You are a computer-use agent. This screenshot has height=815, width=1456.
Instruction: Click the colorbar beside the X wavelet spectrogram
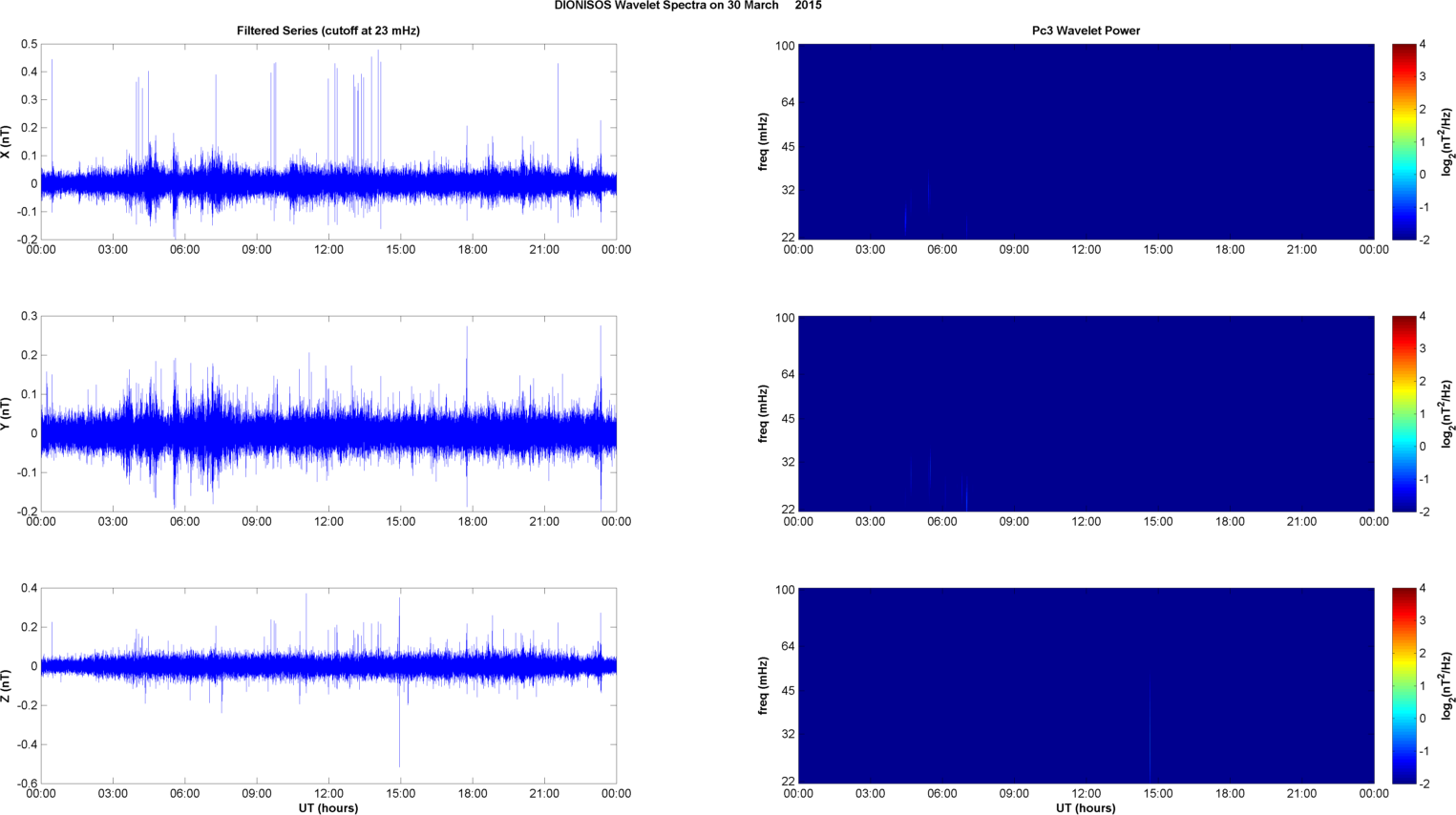click(1403, 142)
